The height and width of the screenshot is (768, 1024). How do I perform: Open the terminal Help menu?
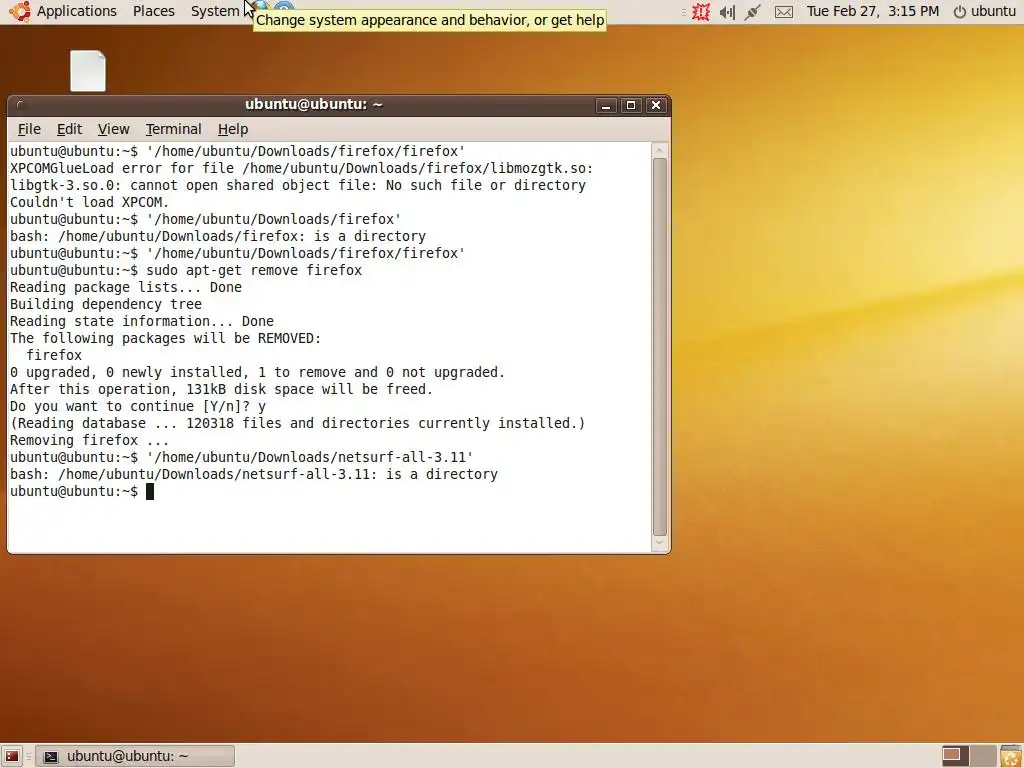pos(232,129)
